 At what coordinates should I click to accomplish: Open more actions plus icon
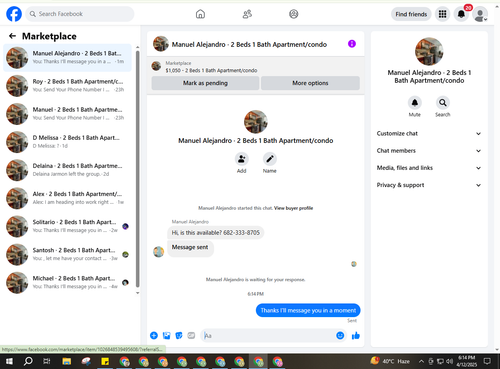pos(154,336)
